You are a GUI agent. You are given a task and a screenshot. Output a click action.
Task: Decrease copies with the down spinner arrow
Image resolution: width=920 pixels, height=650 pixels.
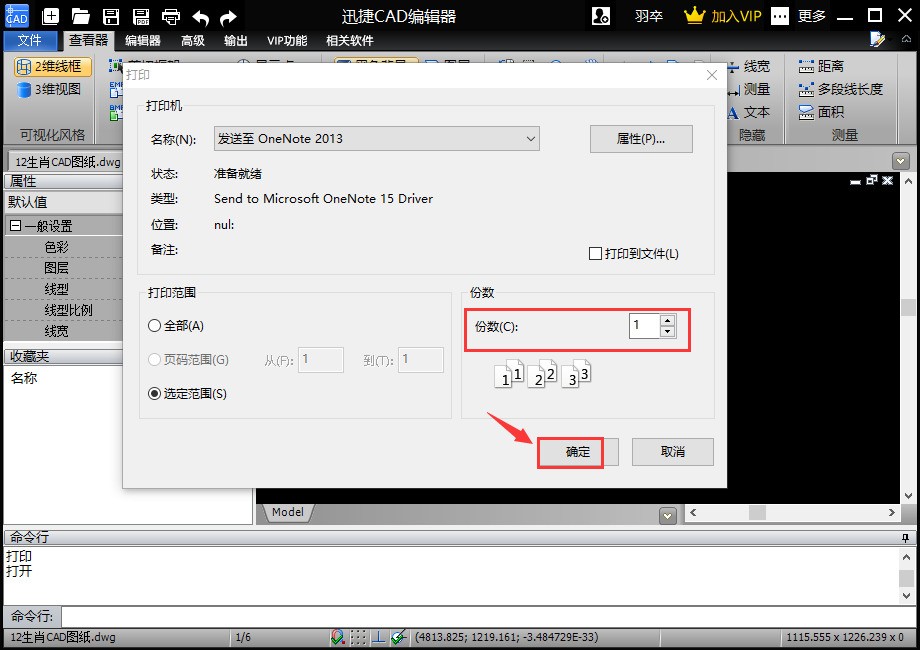pyautogui.click(x=668, y=331)
